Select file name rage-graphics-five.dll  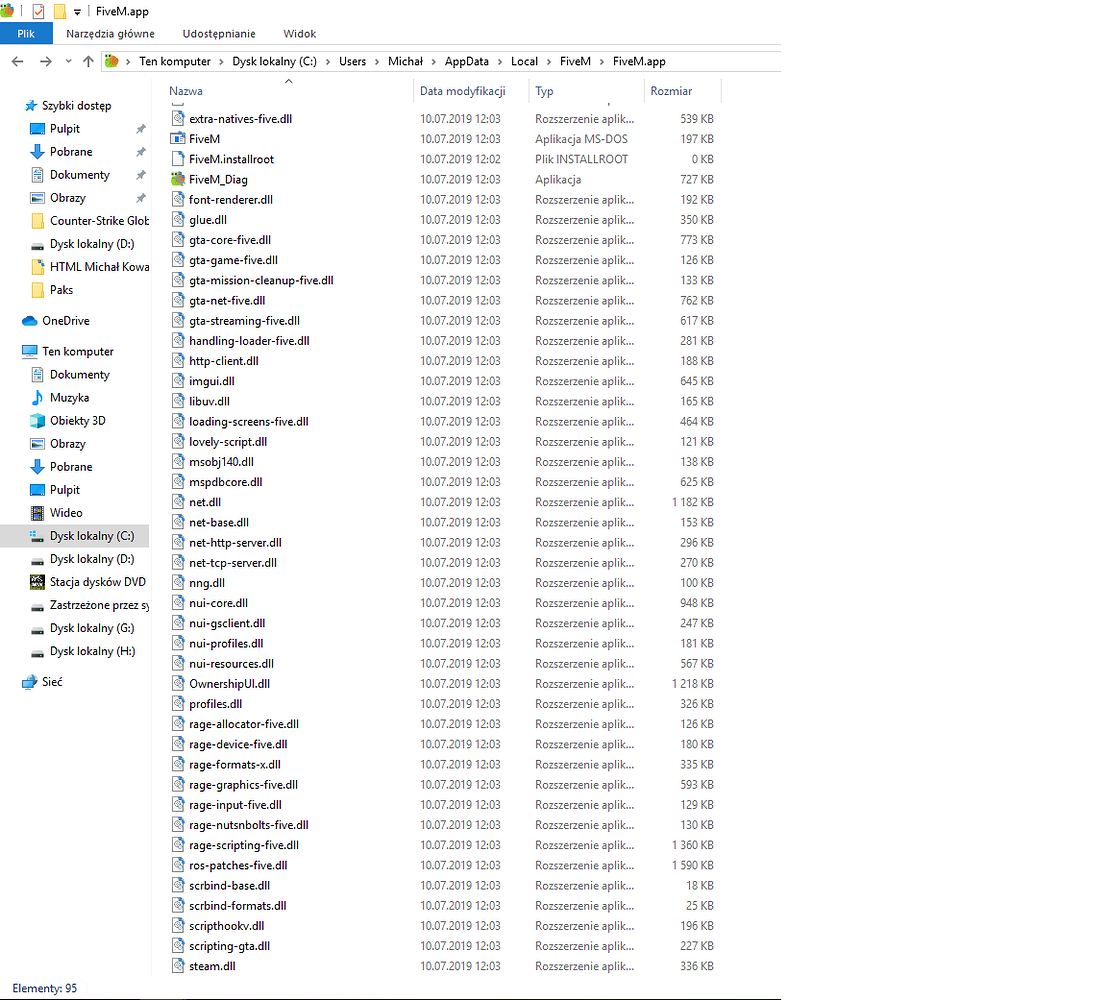(x=243, y=785)
